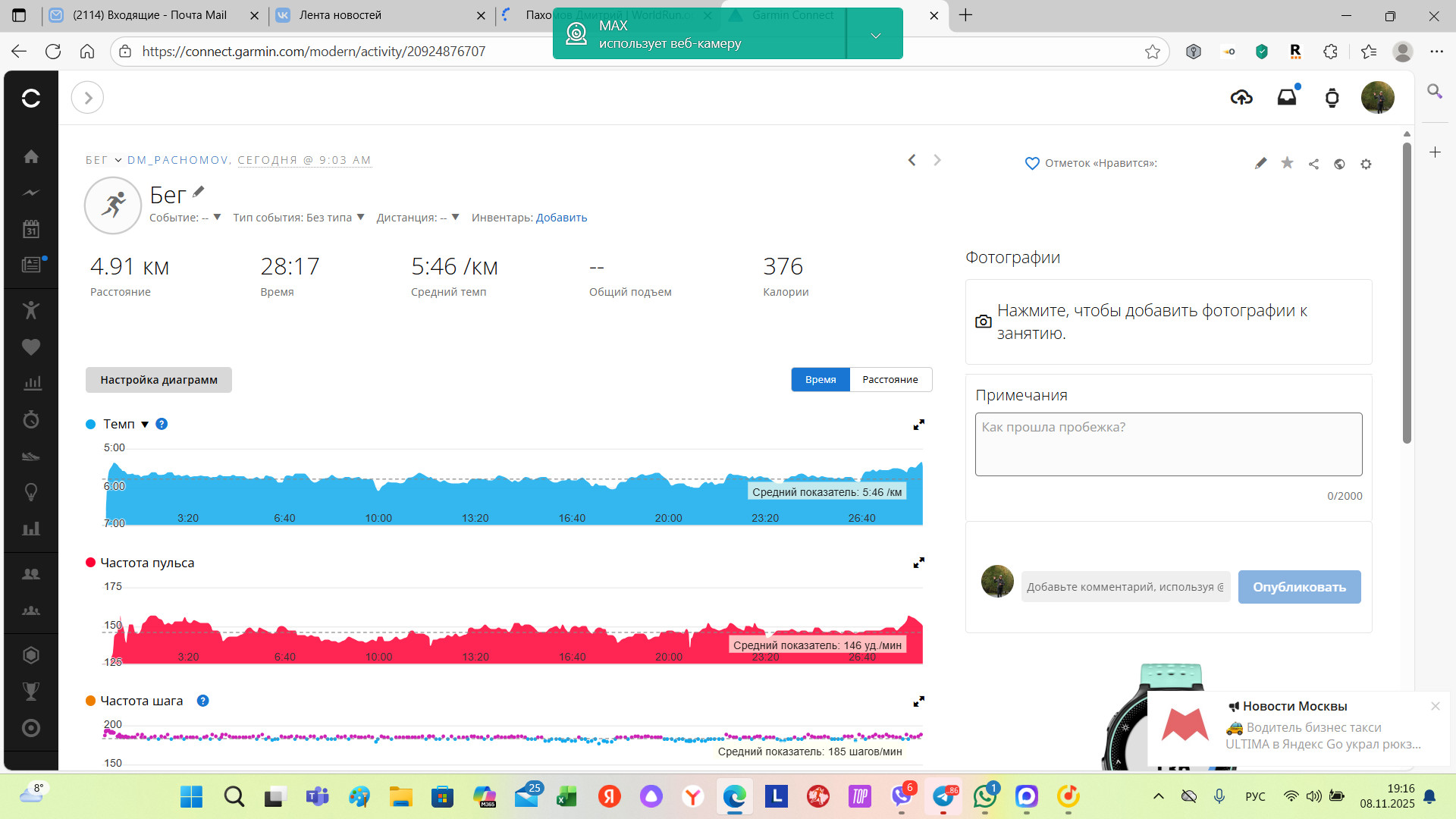Click the blue Темп legend dot
This screenshot has width=1456, height=819.
pyautogui.click(x=90, y=424)
